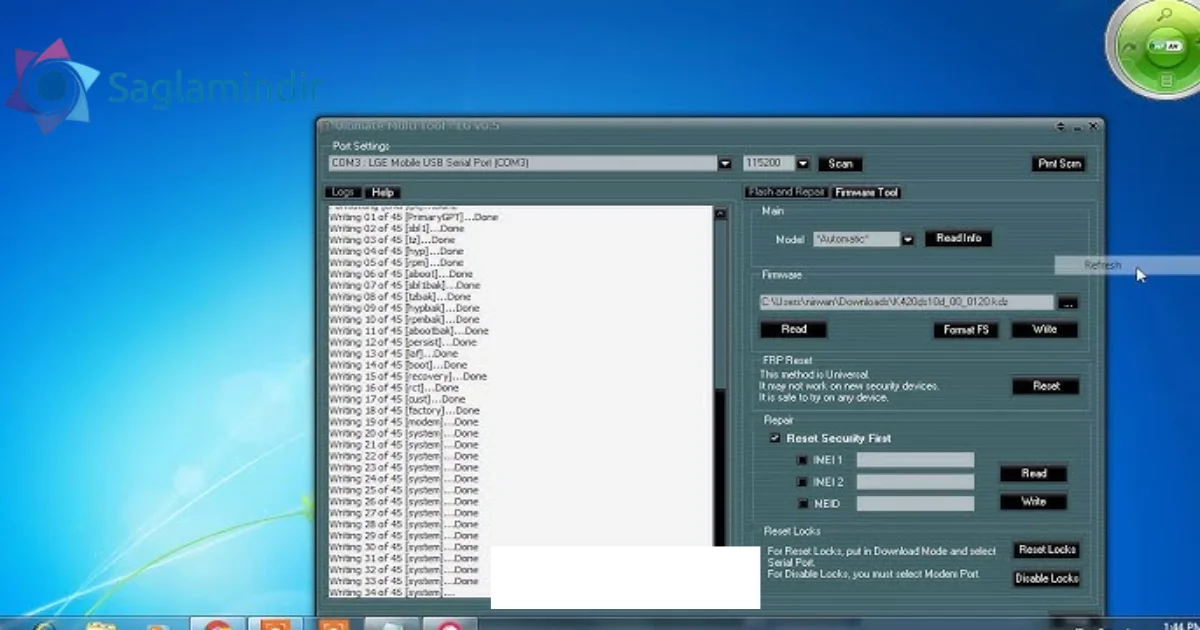Click the FRP Reset button
Viewport: 1200px width, 630px height.
click(1045, 385)
